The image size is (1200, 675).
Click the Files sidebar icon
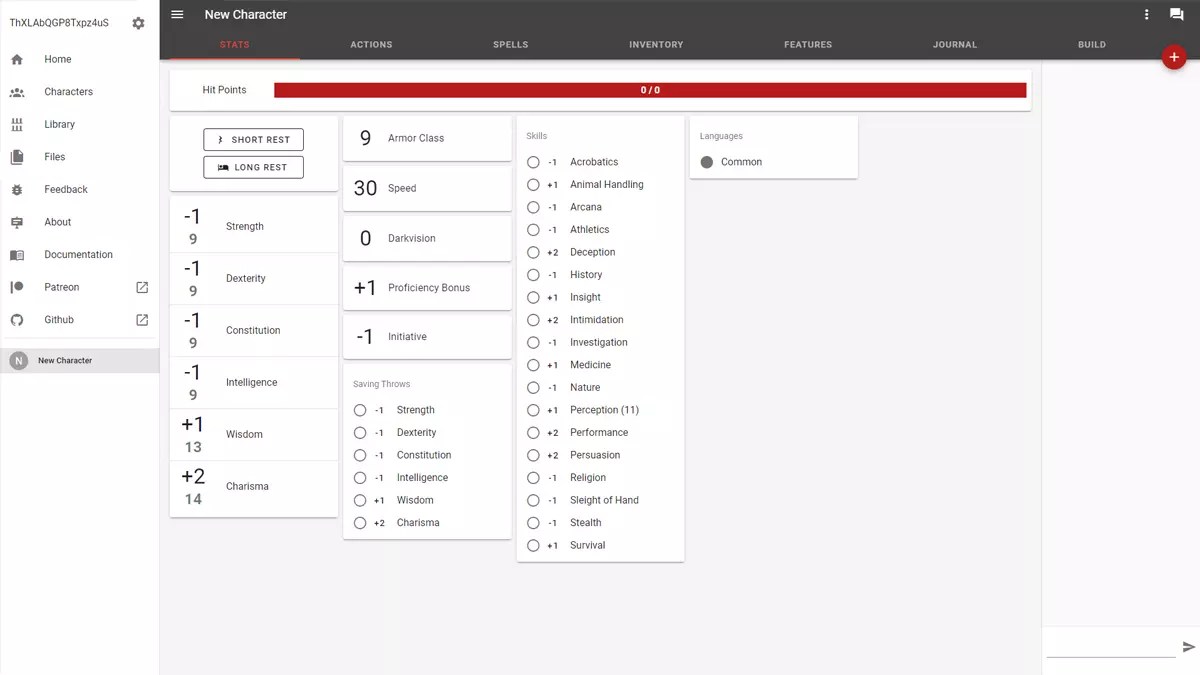[15, 156]
